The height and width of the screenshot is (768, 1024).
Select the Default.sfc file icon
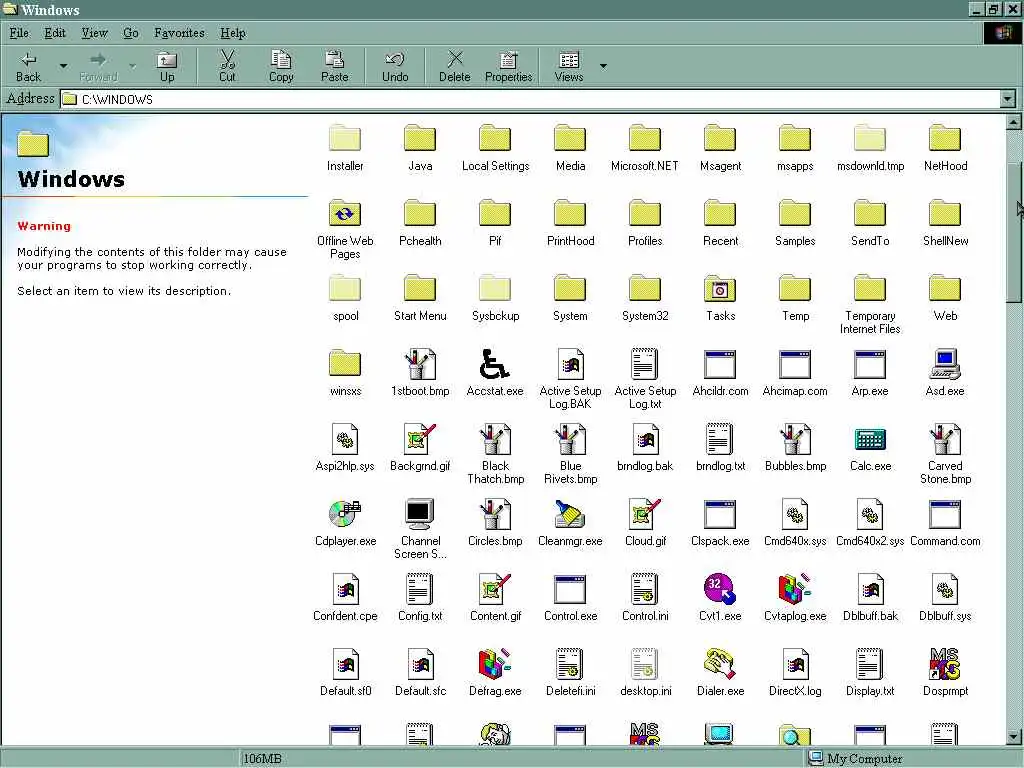(419, 664)
